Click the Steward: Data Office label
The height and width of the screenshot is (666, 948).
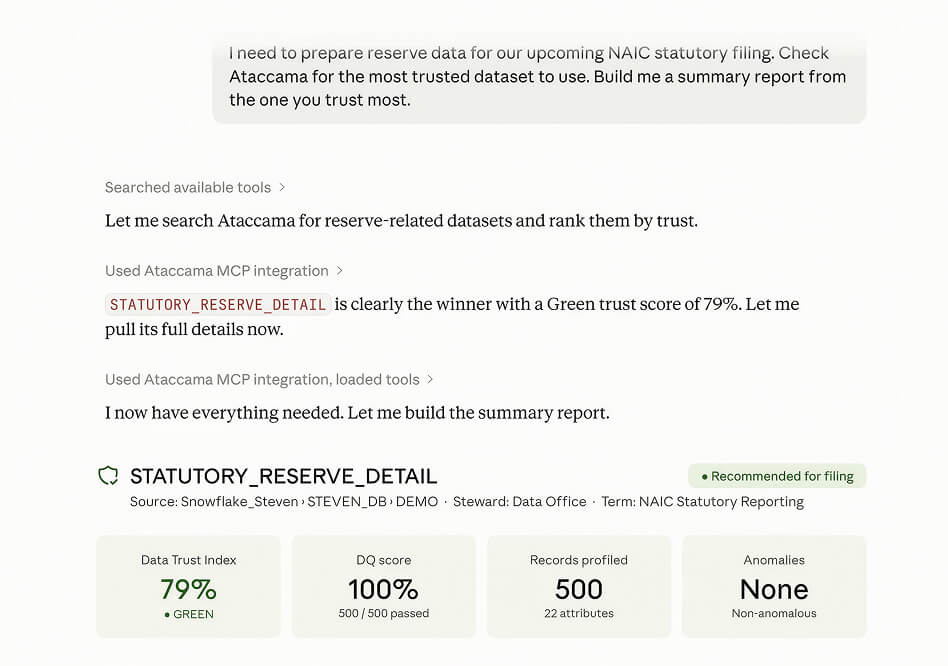click(x=520, y=502)
